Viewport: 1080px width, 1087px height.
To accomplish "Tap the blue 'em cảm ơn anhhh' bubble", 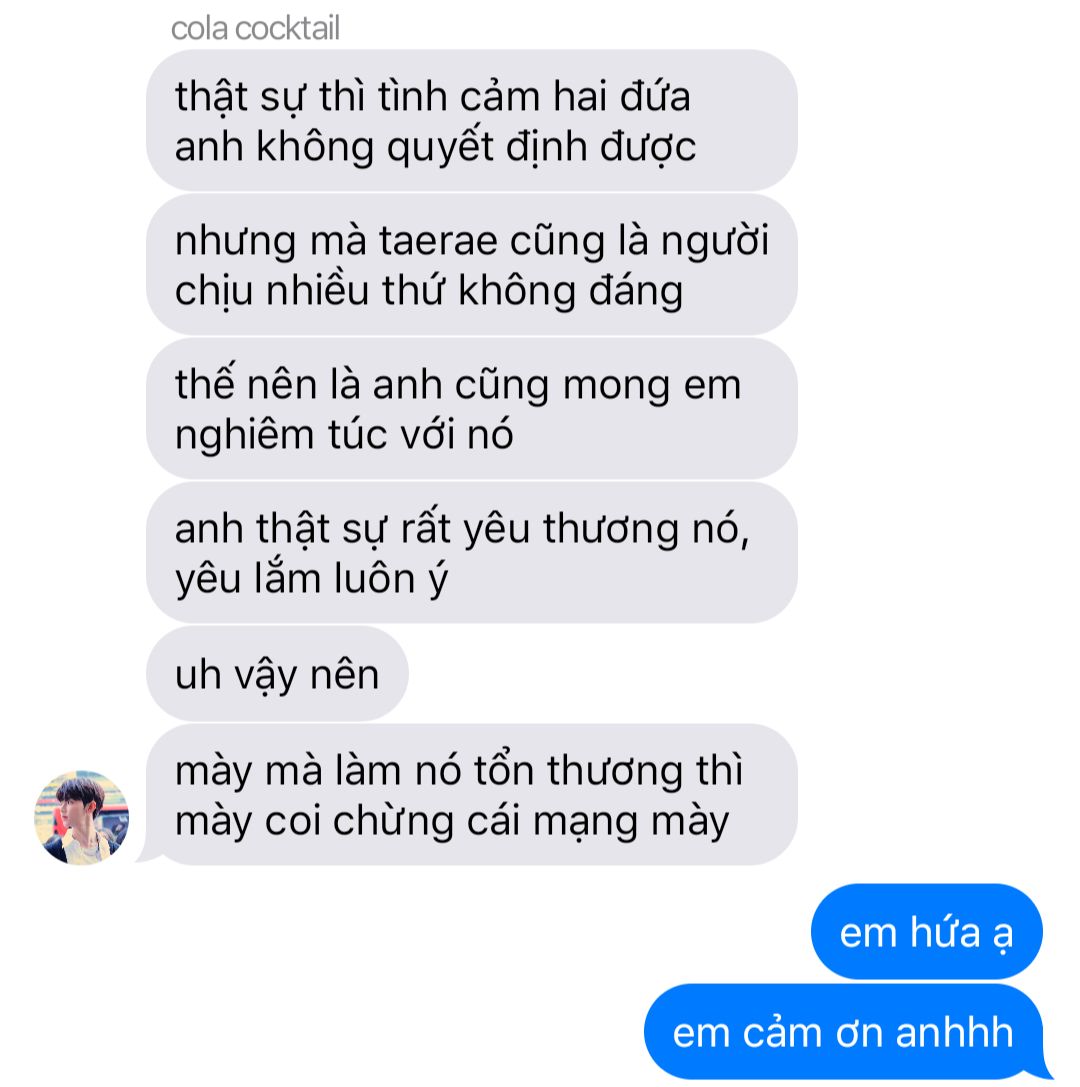I will point(844,1032).
